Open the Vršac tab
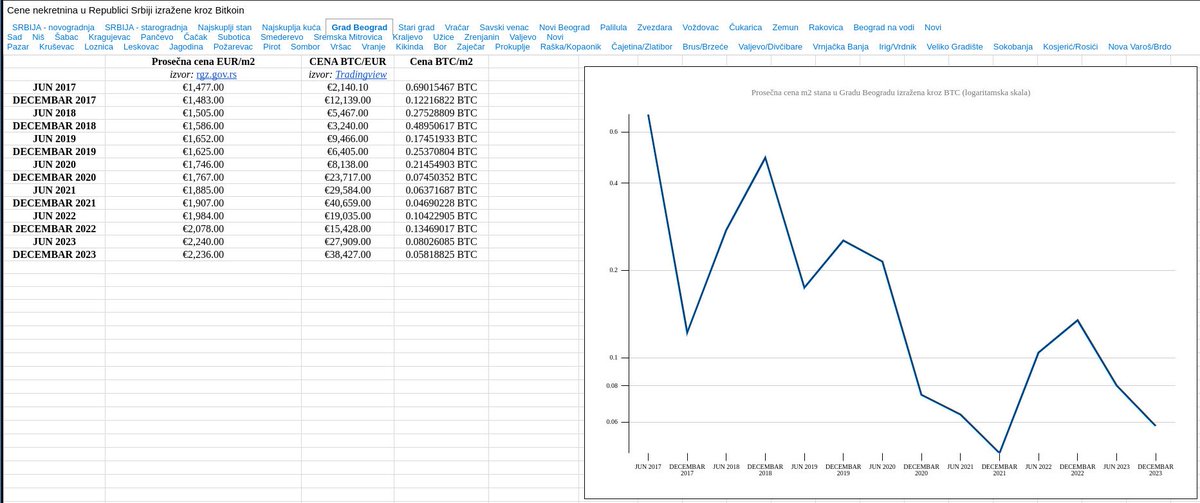 [342, 47]
